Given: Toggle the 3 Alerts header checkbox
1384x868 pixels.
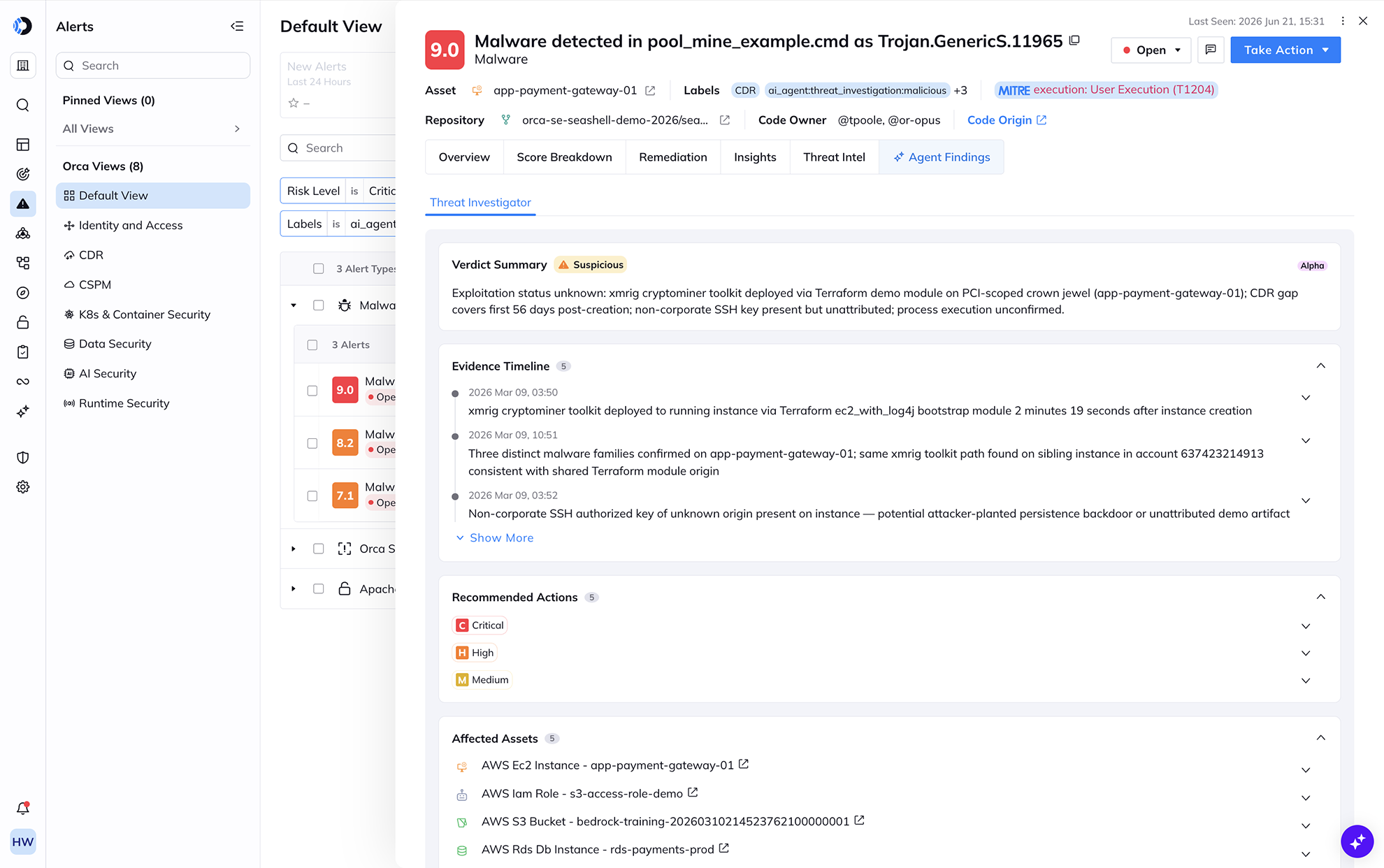Looking at the screenshot, I should (312, 345).
